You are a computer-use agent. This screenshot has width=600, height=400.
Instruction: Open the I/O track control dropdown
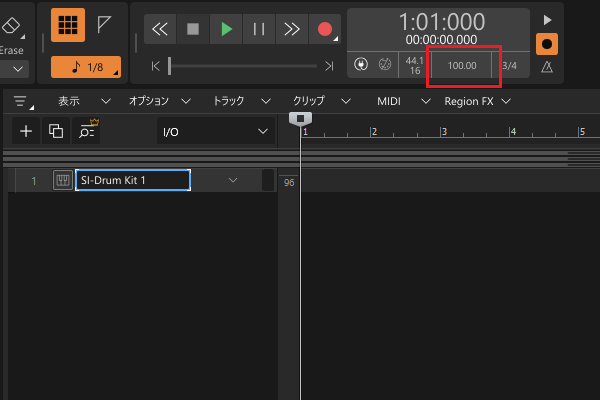click(216, 131)
